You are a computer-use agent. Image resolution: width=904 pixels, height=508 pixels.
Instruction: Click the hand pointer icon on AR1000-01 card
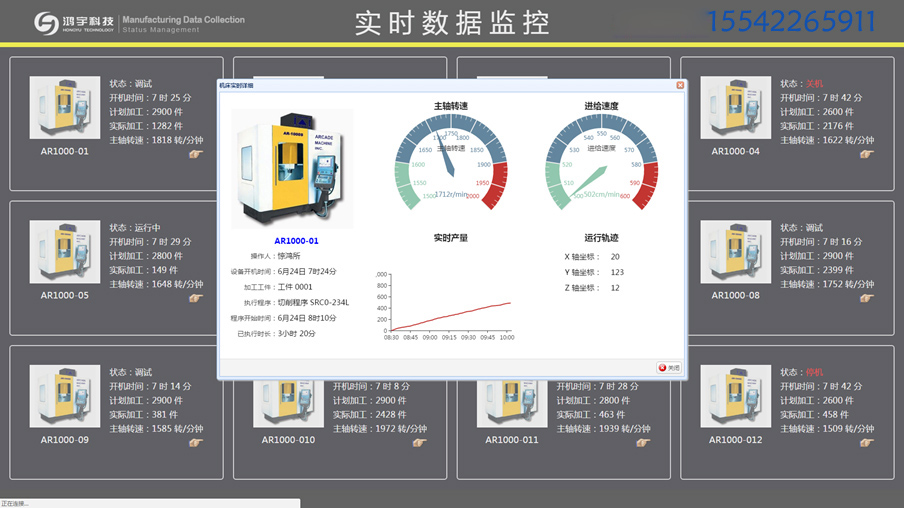(195, 154)
